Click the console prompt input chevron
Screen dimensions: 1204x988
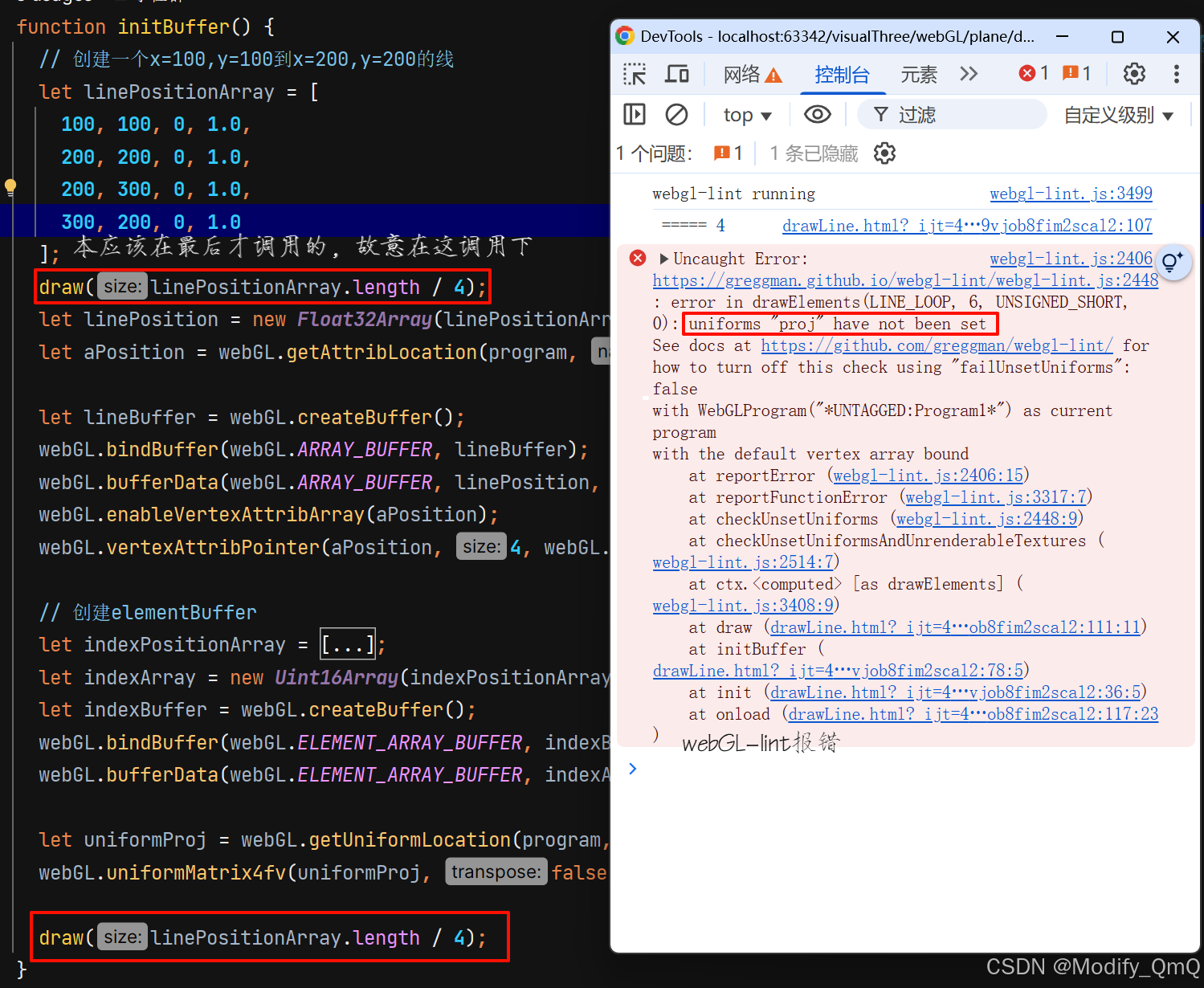tap(633, 769)
